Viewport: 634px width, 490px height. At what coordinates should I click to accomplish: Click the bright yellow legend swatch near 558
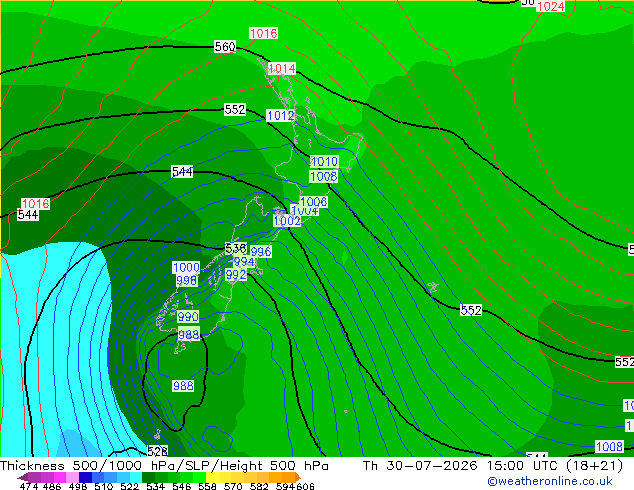[213, 477]
